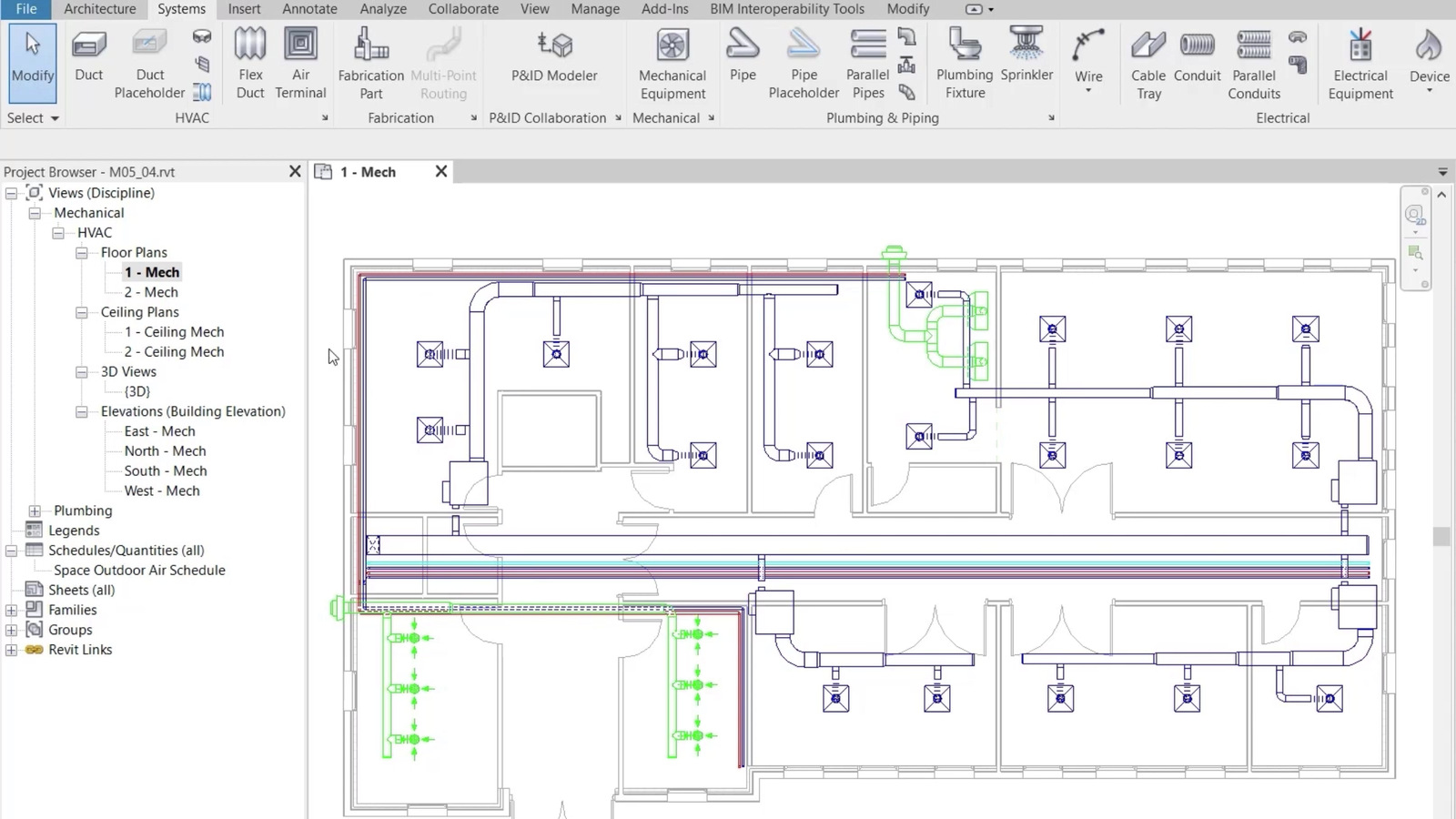Activate the Parallel Conduits tool
Screen dimensions: 1456x819
(1254, 64)
